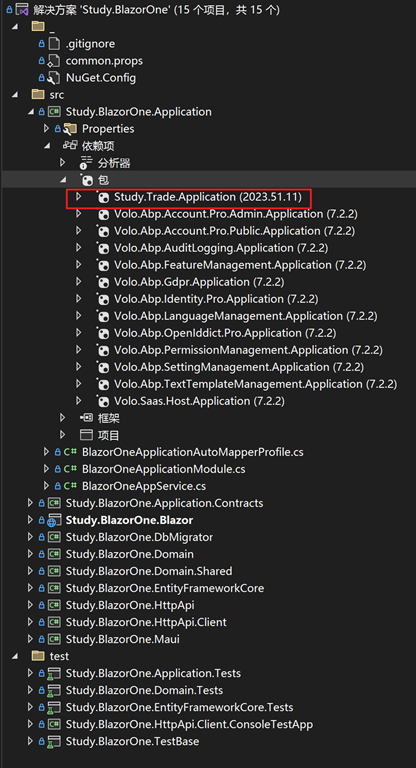Select Volo.Abp.LanguageManagement.Application package

245,316
